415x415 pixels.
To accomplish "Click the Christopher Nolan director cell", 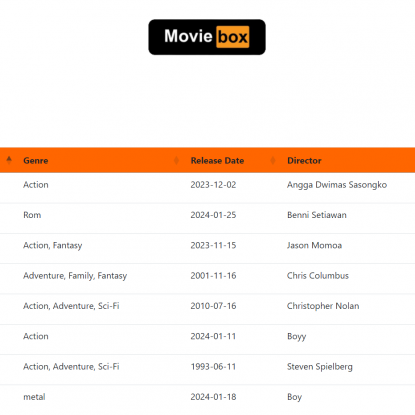I will point(323,306).
